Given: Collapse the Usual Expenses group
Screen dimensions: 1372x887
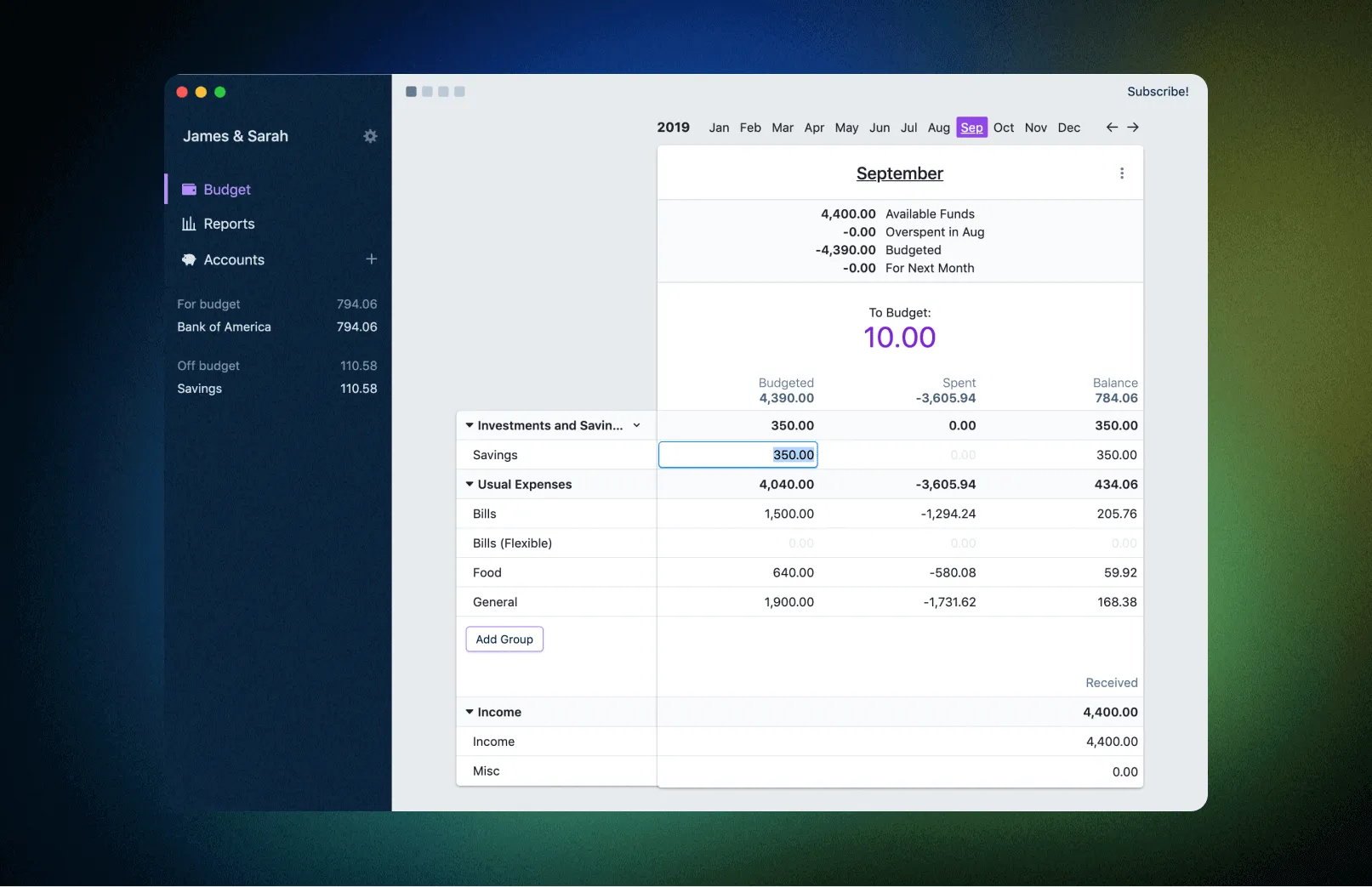Looking at the screenshot, I should point(469,484).
